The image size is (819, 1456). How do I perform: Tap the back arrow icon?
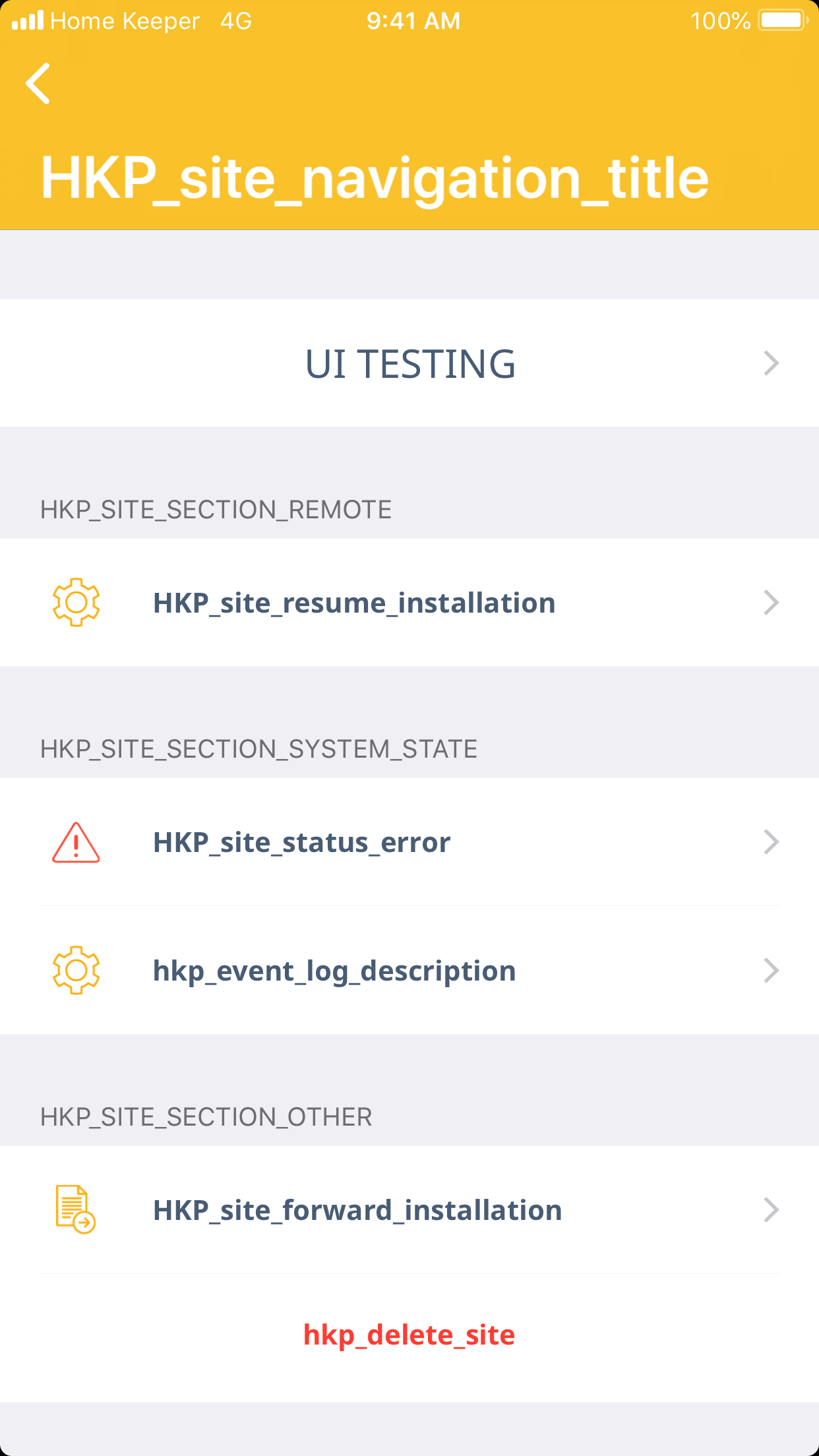coord(38,84)
